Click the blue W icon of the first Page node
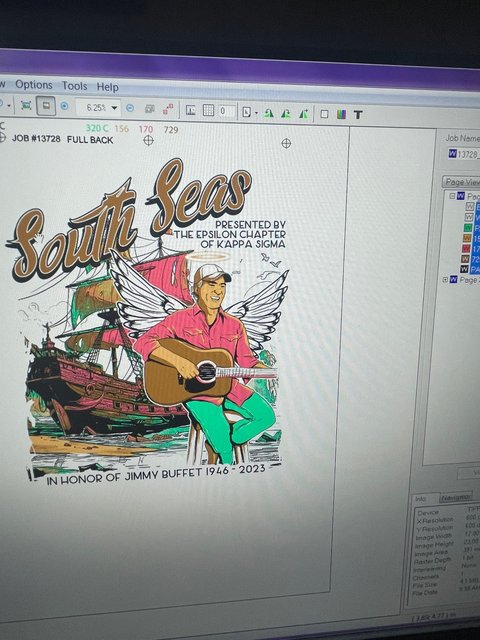The image size is (480, 640). 461,196
